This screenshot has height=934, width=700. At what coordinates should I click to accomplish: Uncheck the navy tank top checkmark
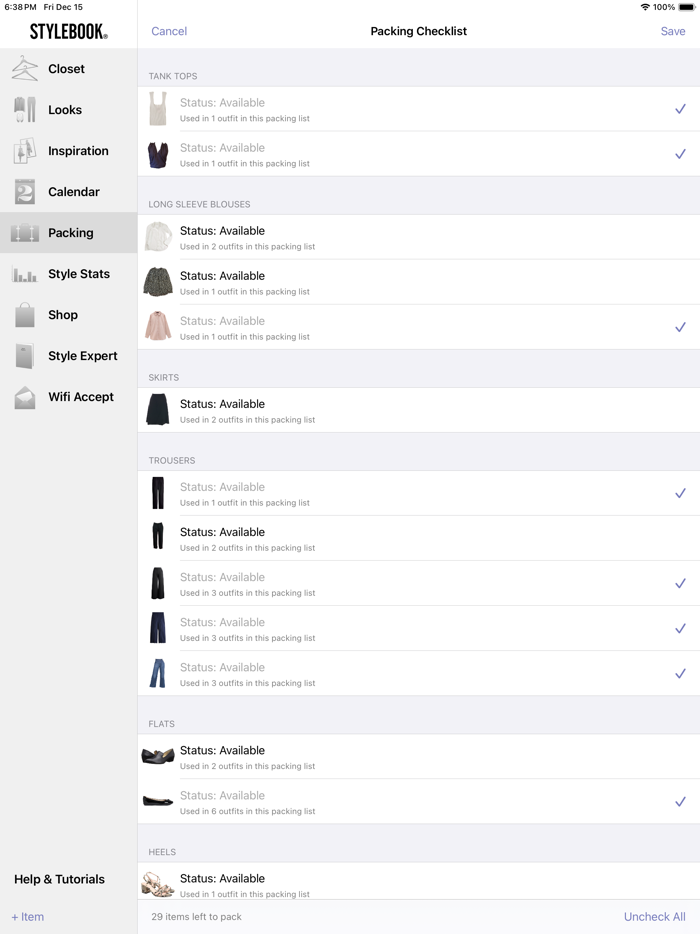[x=680, y=154]
